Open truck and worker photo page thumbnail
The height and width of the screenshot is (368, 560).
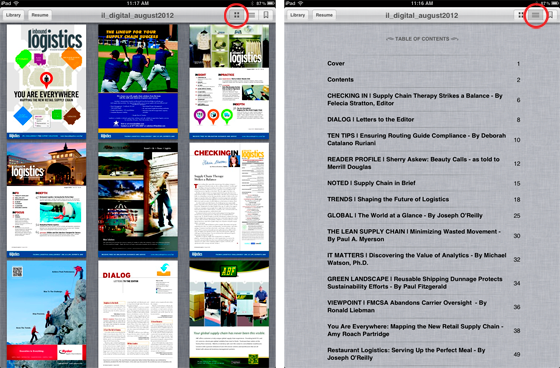tap(138, 200)
